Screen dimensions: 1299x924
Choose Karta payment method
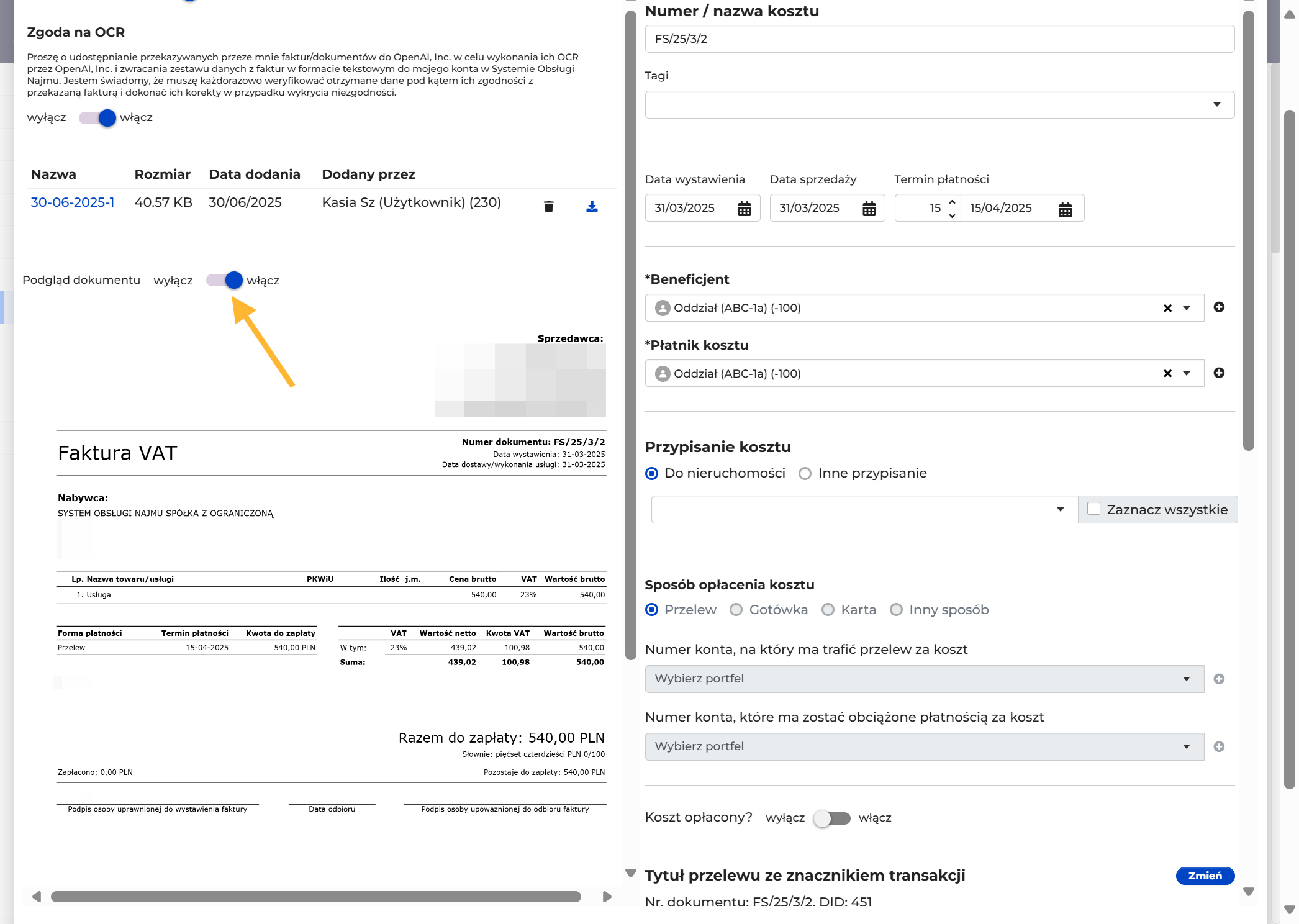click(828, 610)
